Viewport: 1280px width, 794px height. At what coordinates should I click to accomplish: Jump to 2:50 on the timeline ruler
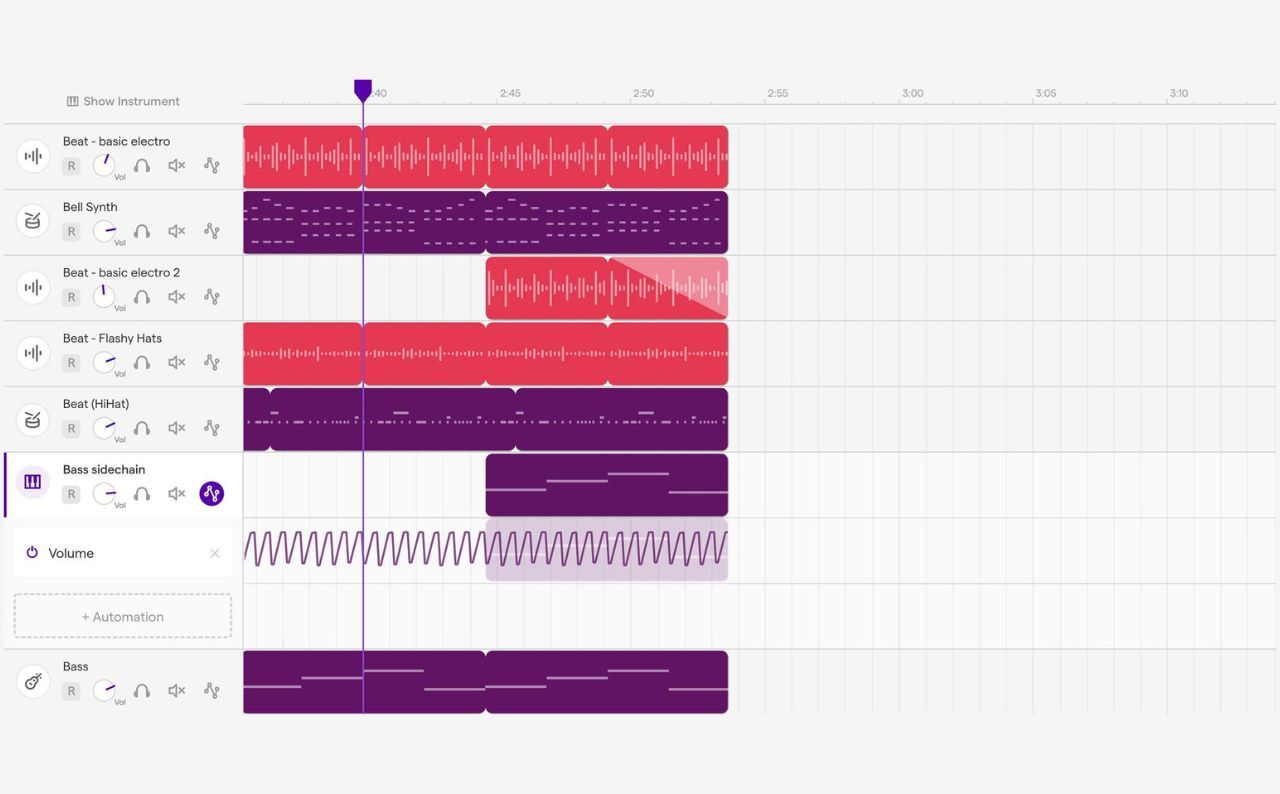(643, 93)
